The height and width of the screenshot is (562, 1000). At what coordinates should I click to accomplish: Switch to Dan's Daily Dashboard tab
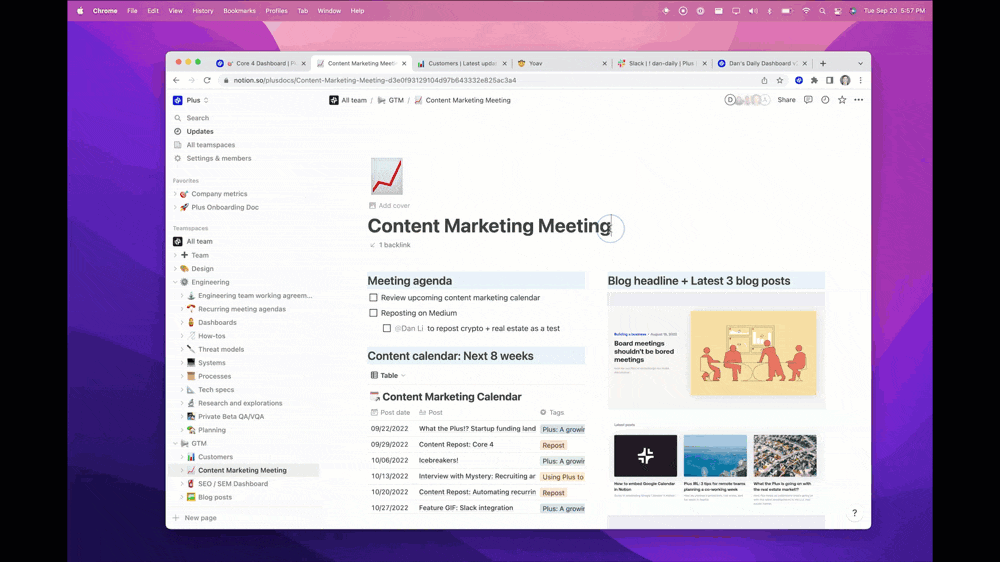pos(762,63)
